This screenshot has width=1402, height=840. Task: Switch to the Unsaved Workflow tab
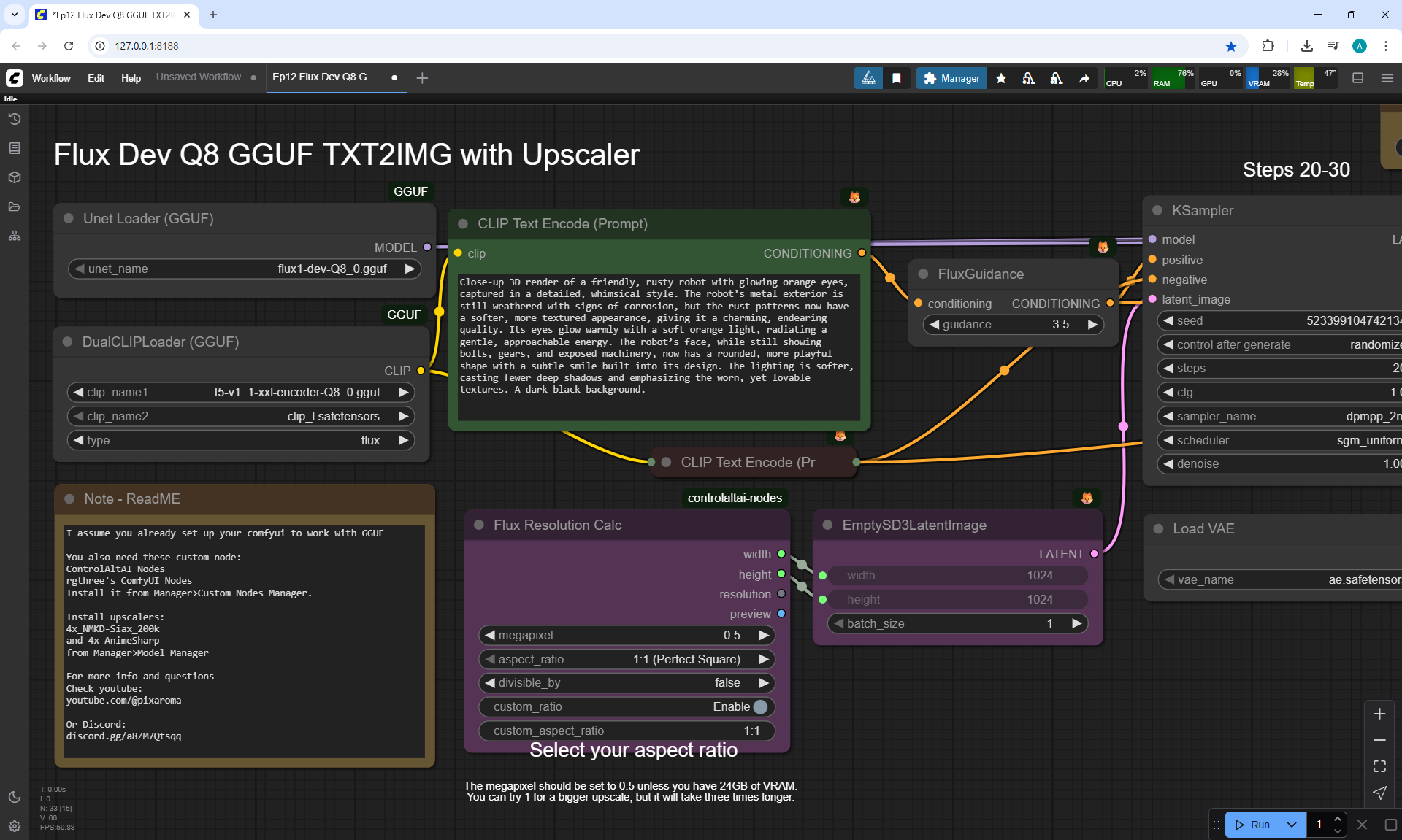click(199, 77)
